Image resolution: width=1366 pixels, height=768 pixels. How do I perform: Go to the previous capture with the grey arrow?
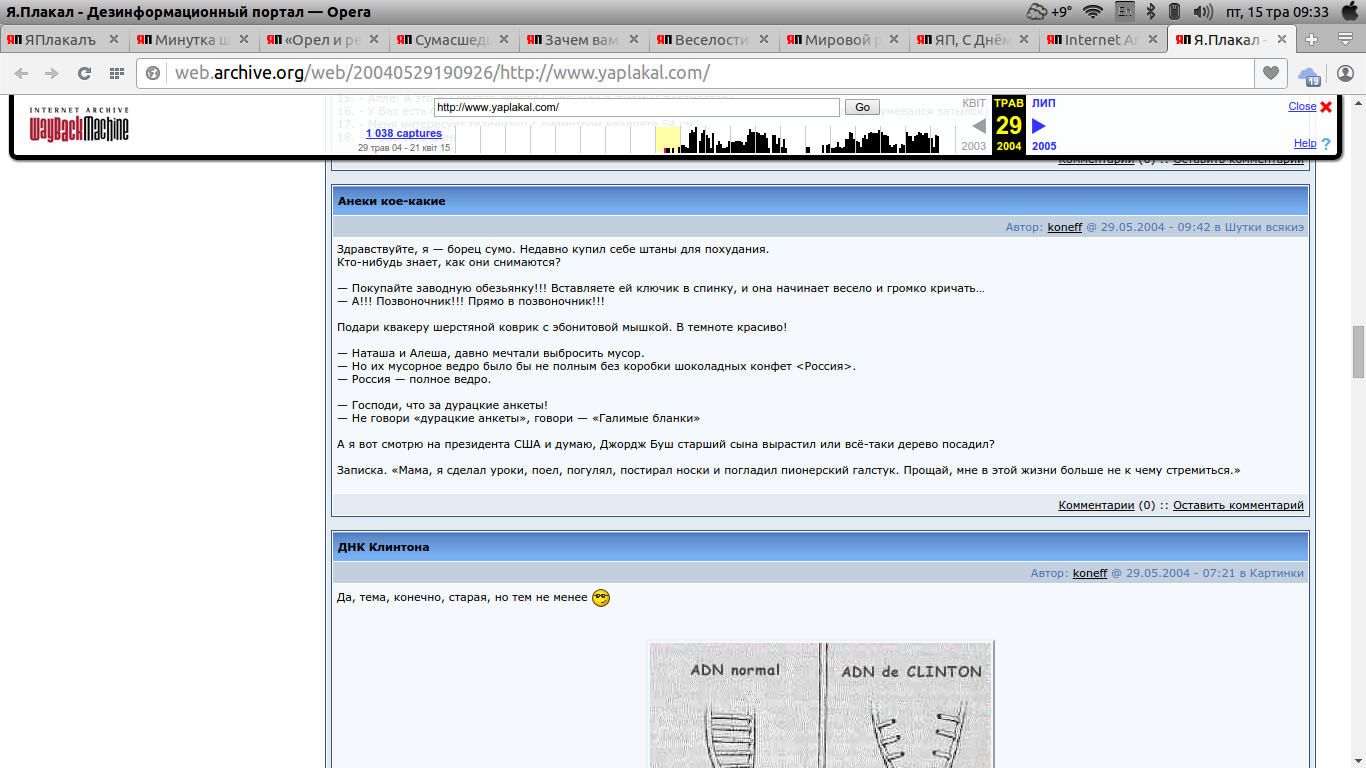(x=979, y=125)
